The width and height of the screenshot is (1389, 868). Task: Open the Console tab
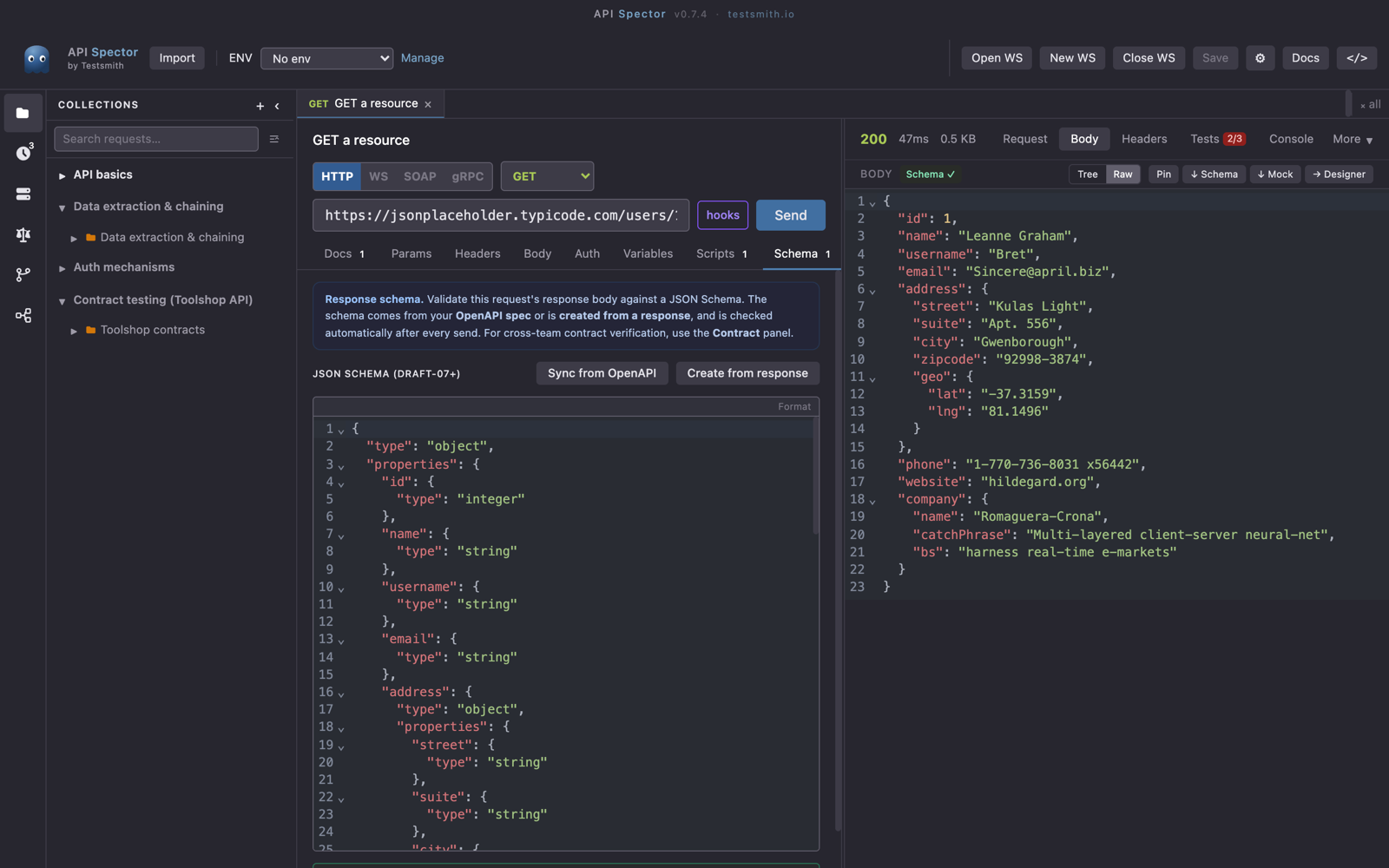coord(1291,139)
